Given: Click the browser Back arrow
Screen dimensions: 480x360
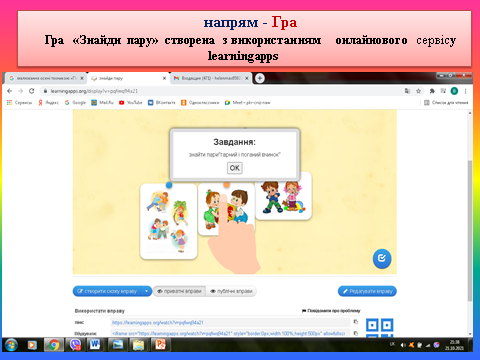Looking at the screenshot, I should [9, 91].
